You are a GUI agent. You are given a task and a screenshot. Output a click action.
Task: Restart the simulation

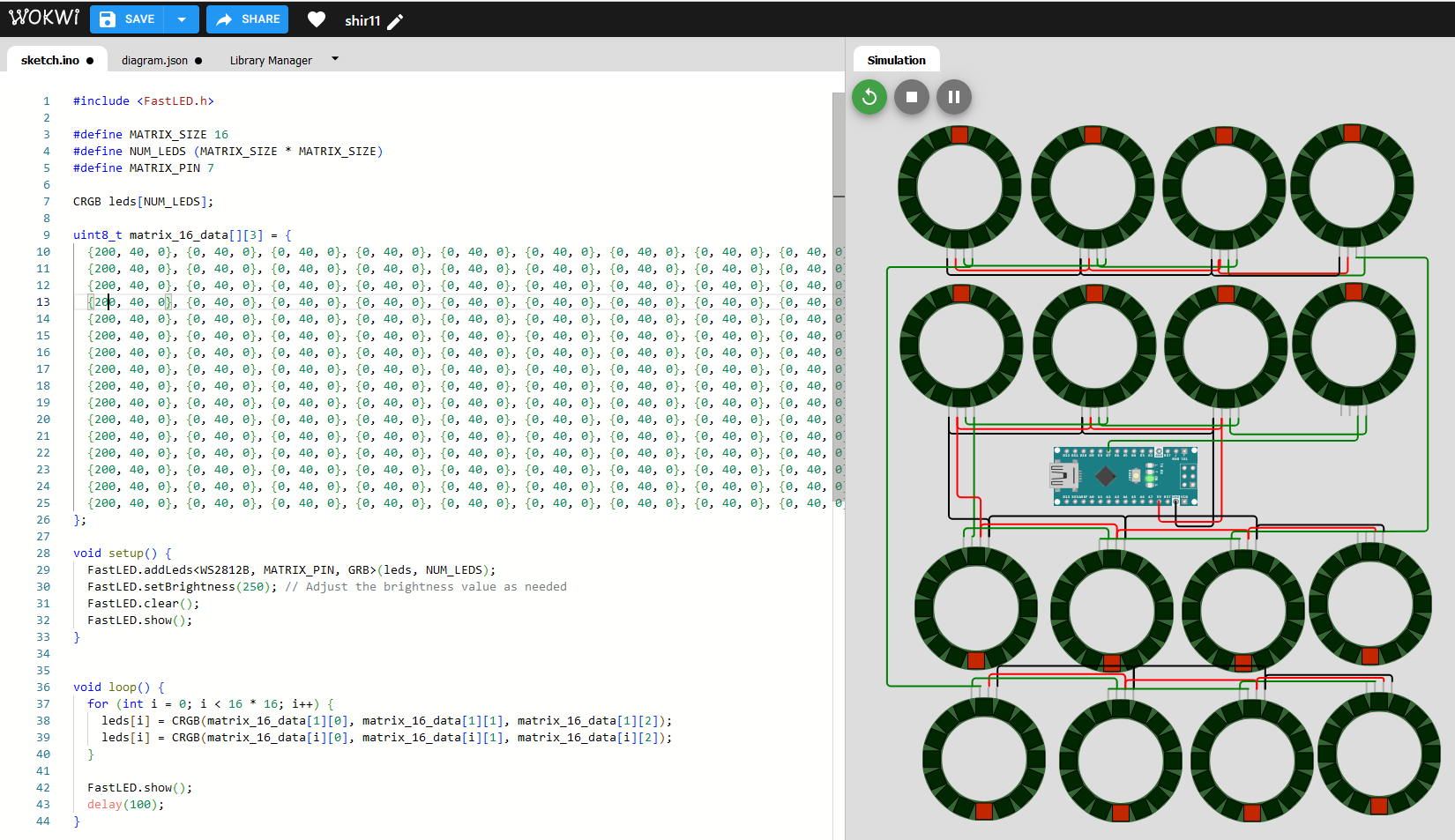click(869, 97)
